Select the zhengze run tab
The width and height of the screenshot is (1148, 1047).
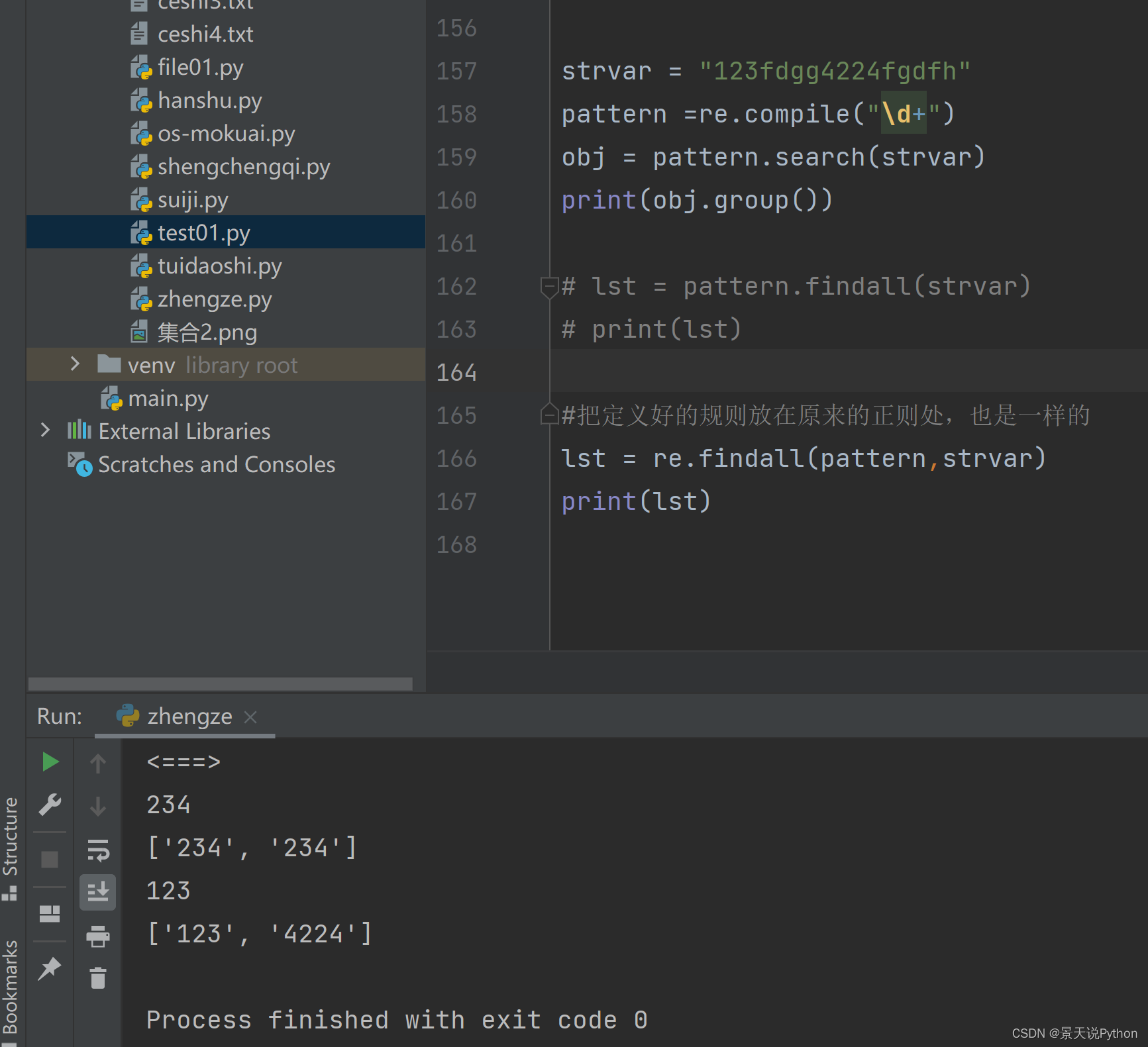(x=185, y=716)
